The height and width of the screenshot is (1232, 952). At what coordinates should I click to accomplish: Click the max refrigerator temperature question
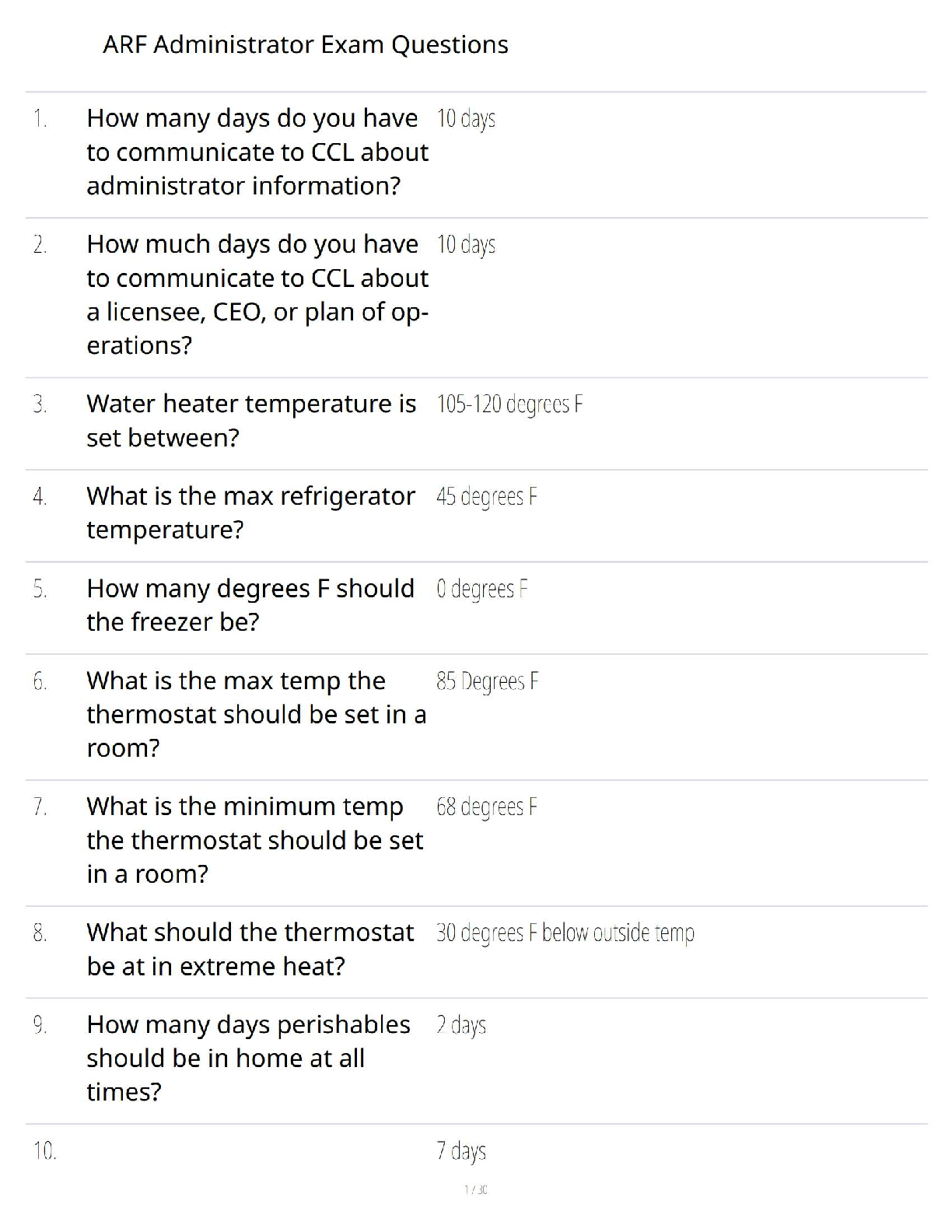pos(250,512)
